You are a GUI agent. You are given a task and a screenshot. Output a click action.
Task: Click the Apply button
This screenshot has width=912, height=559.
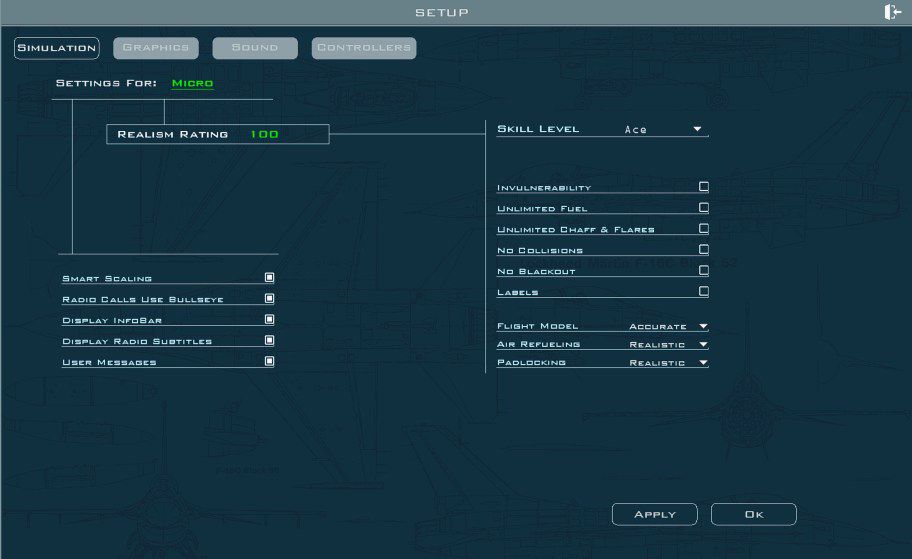point(654,514)
